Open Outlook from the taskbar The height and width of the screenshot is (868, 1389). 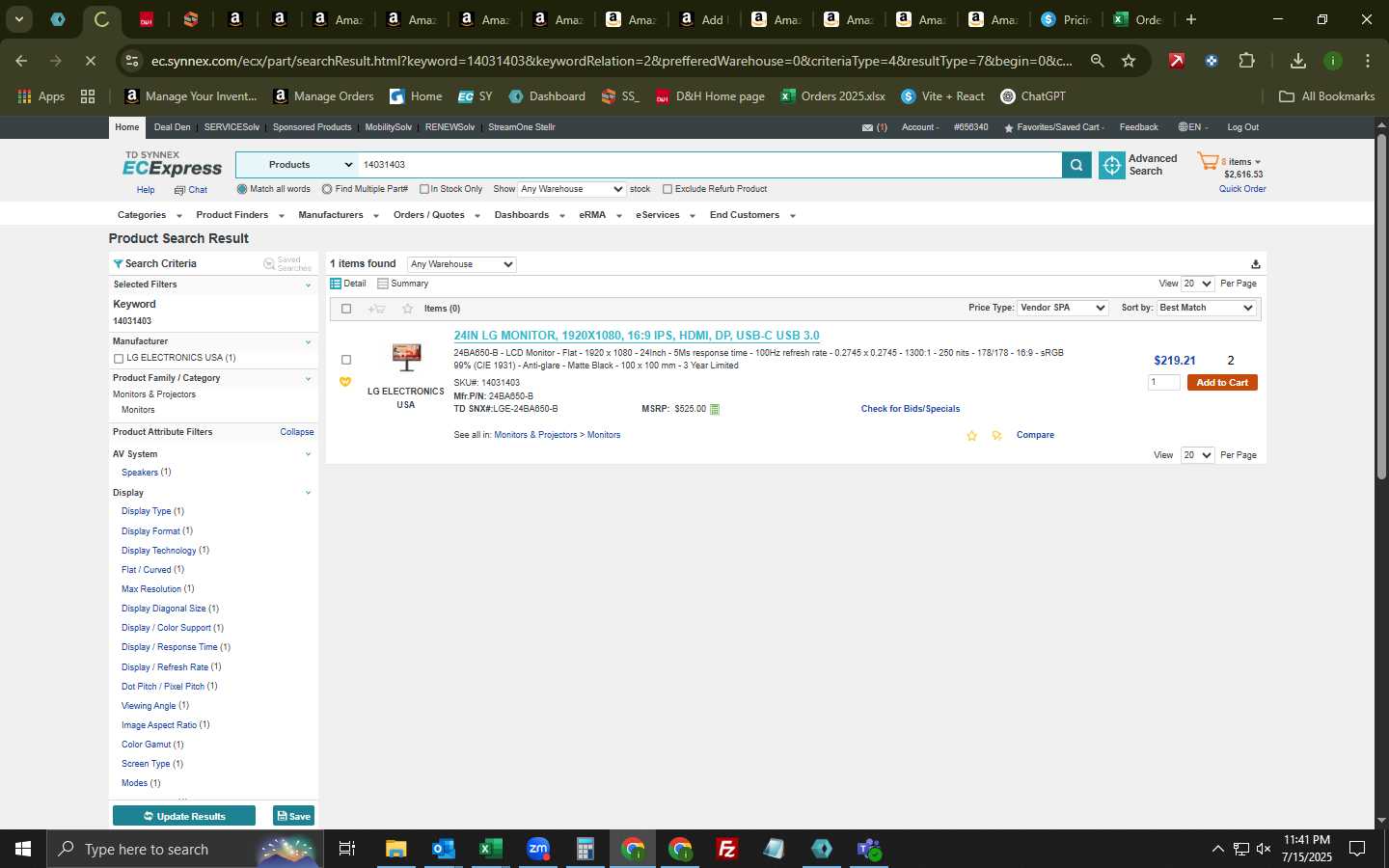(443, 849)
